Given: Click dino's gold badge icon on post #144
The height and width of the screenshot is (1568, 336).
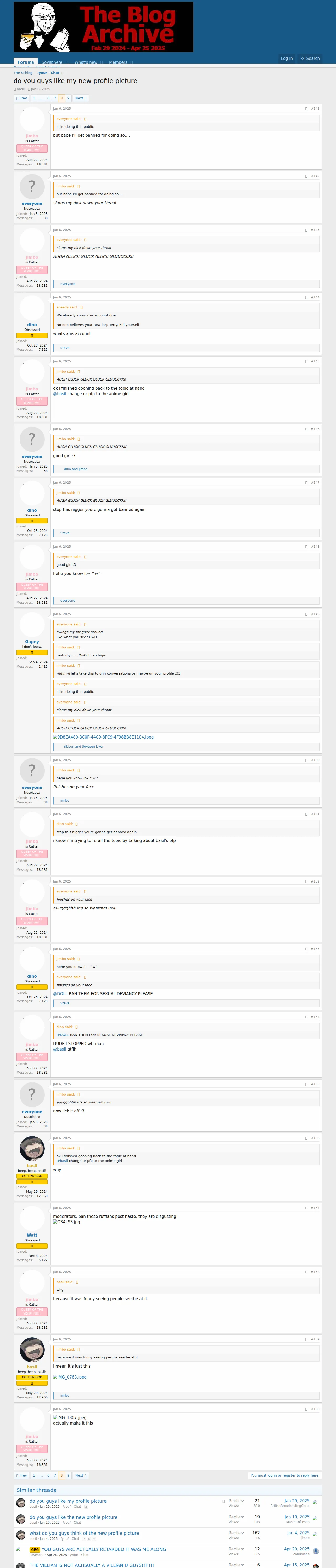Looking at the screenshot, I should [32, 335].
